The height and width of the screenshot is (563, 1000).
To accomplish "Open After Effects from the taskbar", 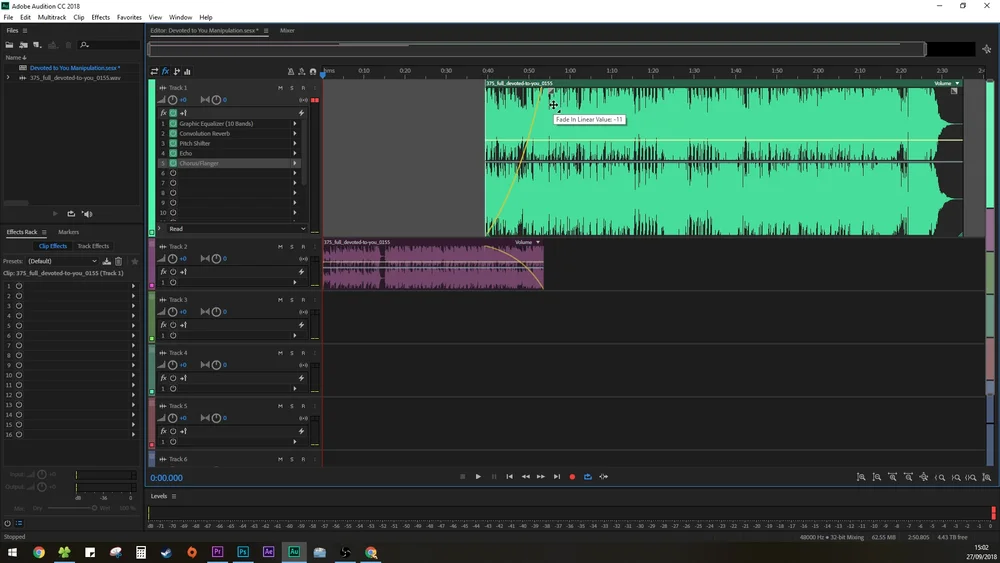I will click(x=268, y=552).
